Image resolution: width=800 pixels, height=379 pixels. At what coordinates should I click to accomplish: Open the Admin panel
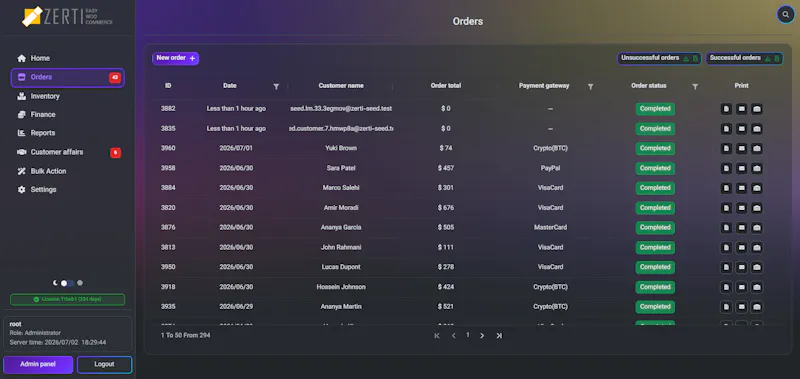(38, 365)
